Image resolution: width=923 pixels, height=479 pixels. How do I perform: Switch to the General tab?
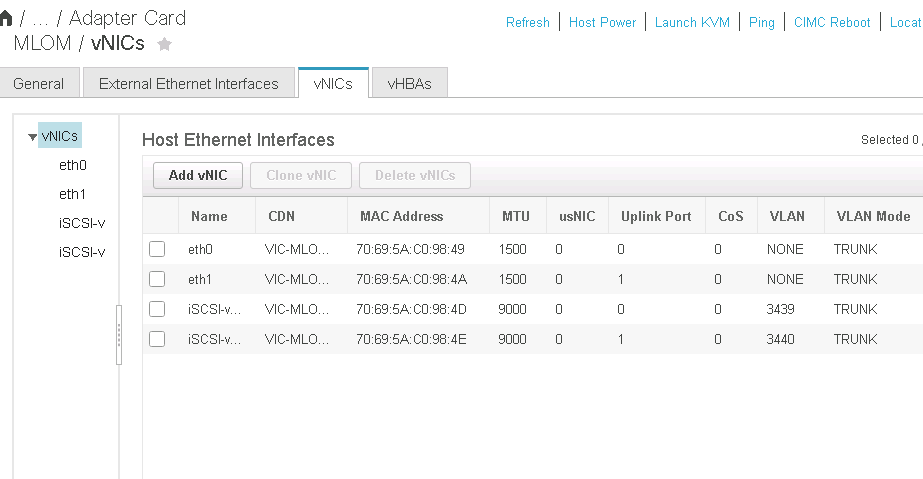(39, 84)
